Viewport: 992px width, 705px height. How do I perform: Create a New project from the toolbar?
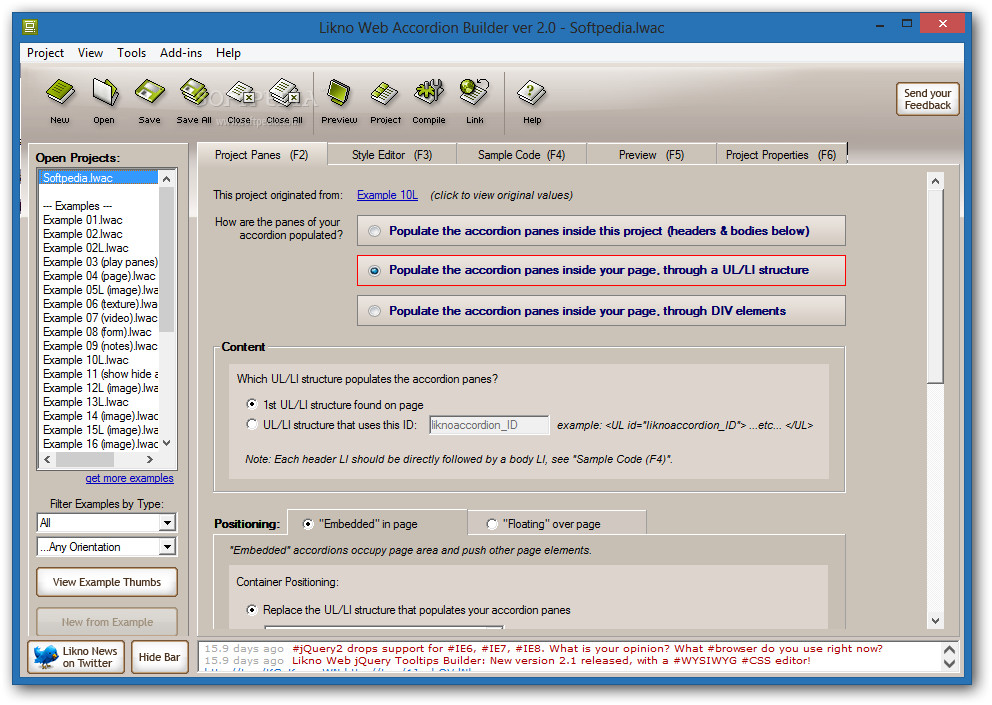pyautogui.click(x=60, y=101)
